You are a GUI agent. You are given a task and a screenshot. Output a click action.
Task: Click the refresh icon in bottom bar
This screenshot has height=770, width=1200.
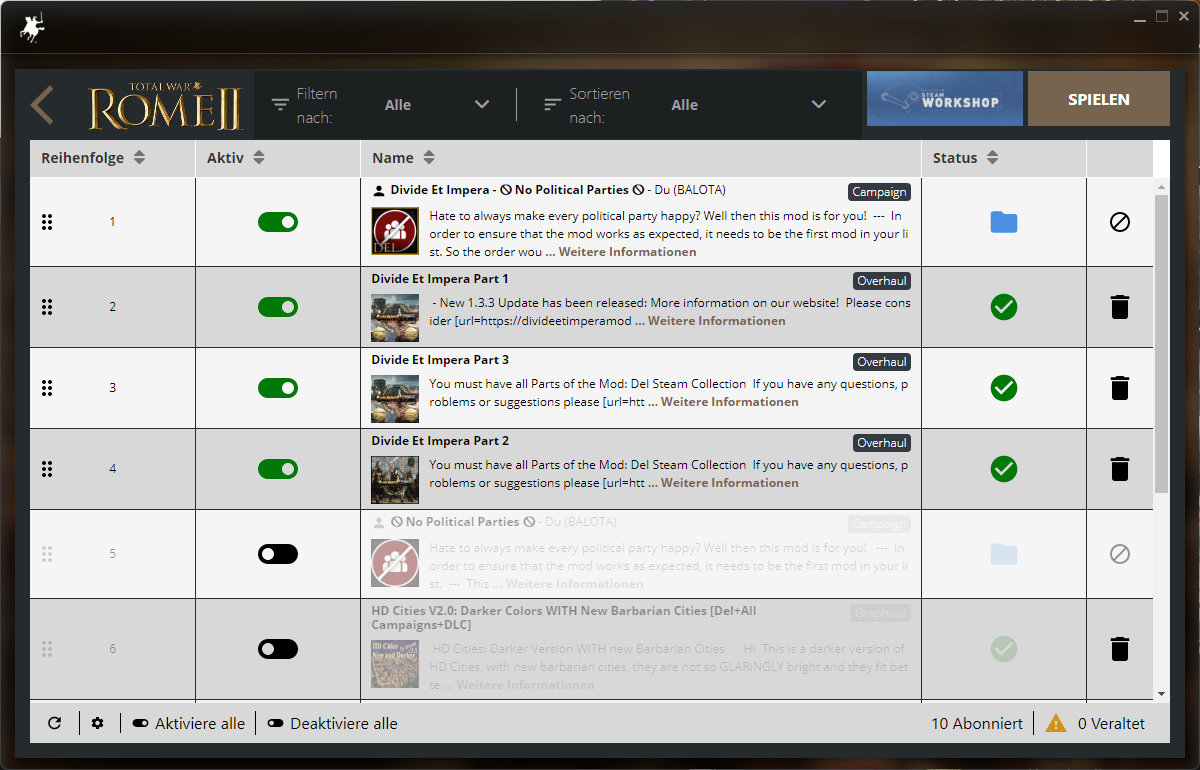pyautogui.click(x=55, y=723)
